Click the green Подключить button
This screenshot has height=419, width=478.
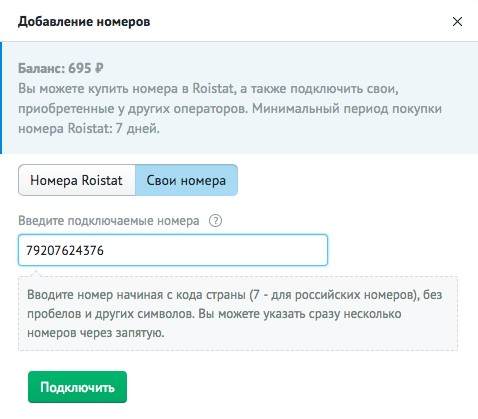(77, 387)
